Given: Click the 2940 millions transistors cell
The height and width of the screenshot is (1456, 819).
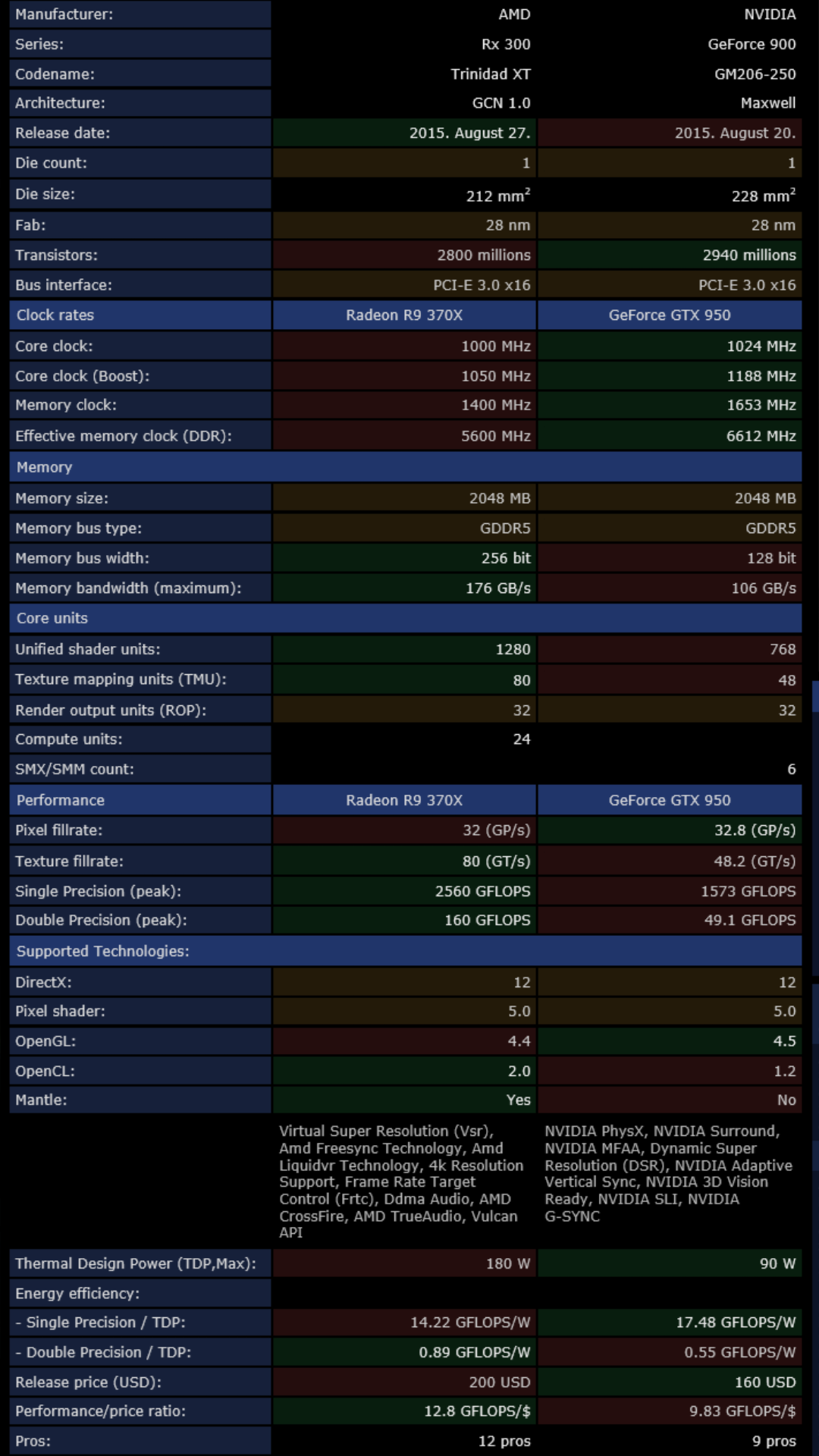Looking at the screenshot, I should 670,255.
